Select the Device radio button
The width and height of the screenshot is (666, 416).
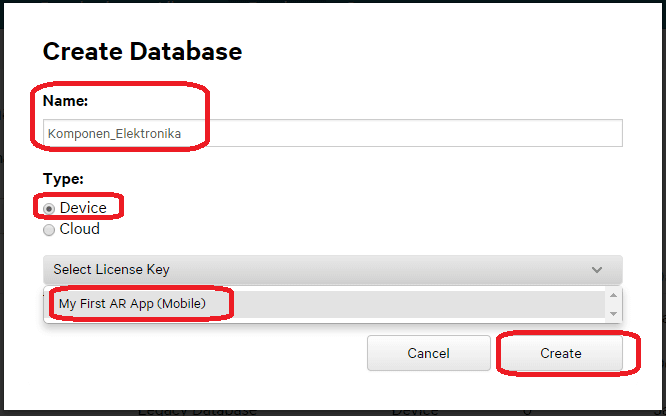tap(50, 208)
